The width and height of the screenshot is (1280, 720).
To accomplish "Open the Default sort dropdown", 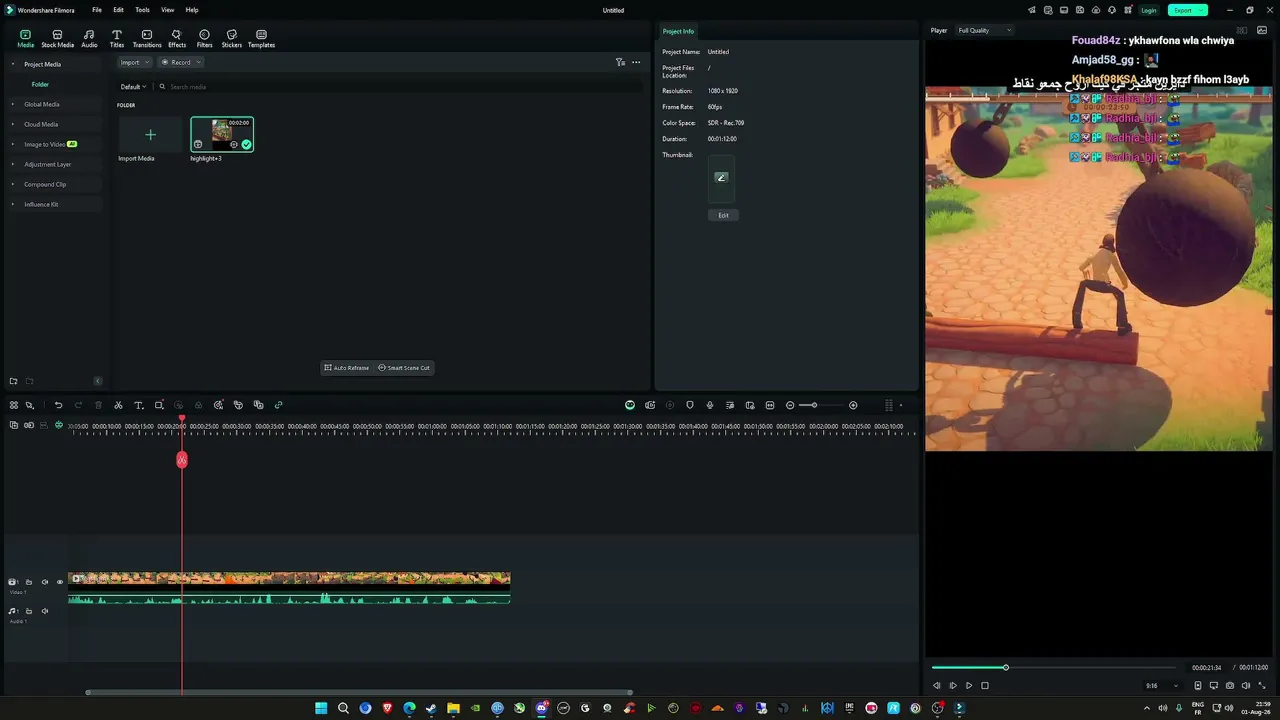I will pos(133,87).
